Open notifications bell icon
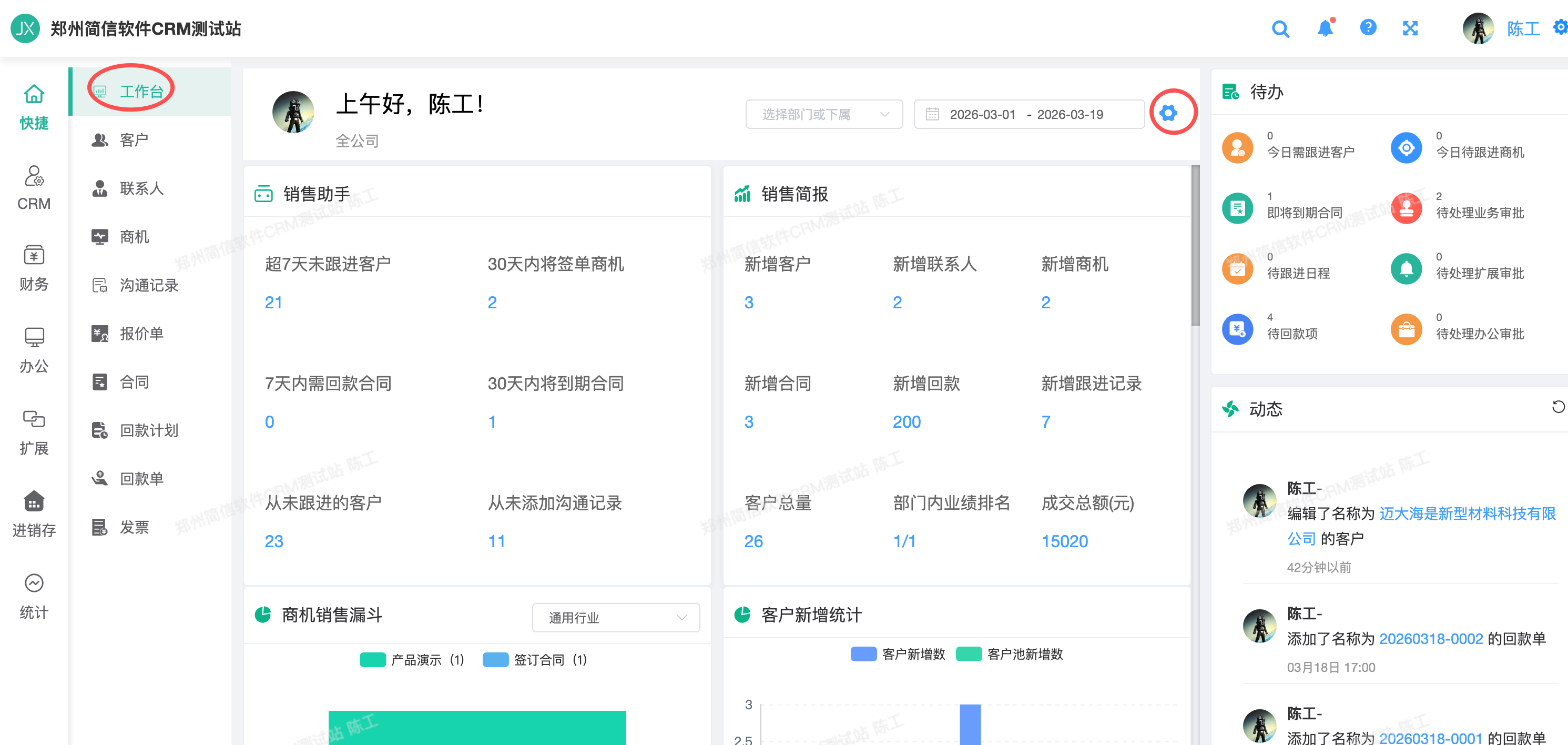 pos(1325,28)
